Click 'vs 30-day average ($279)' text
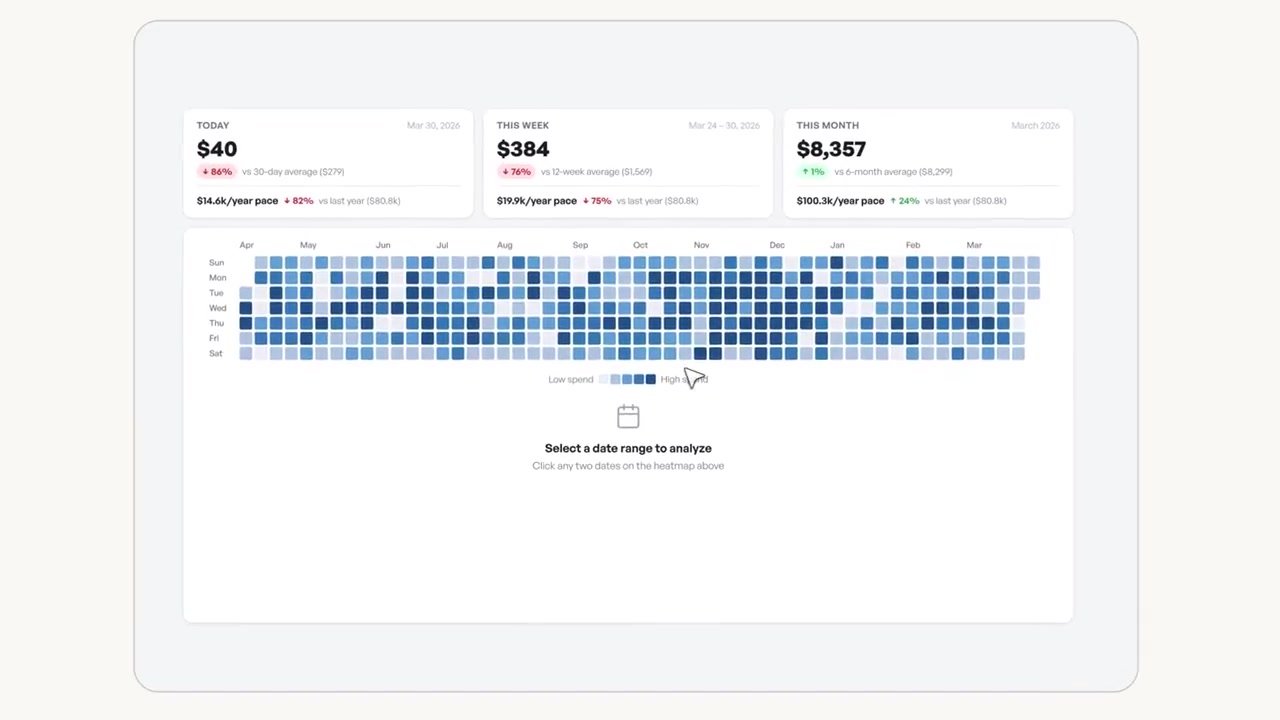Image resolution: width=1280 pixels, height=720 pixels. (293, 172)
